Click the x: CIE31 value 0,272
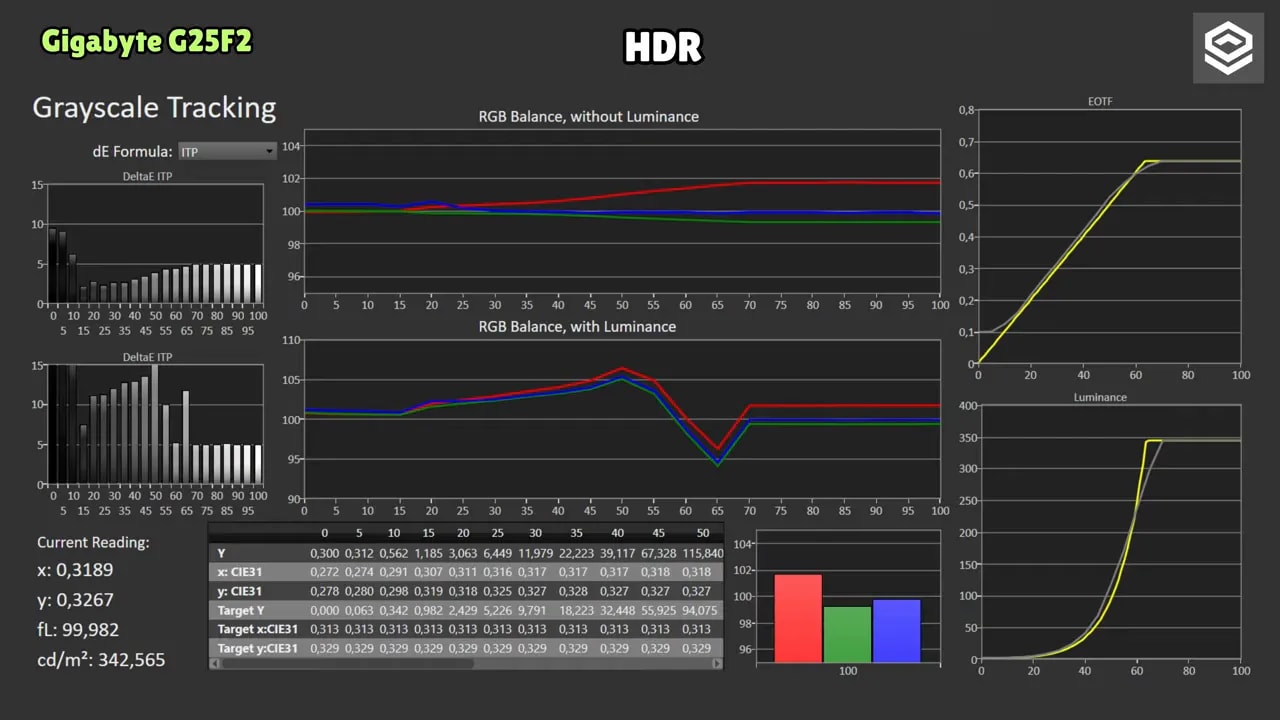1280x720 pixels. click(x=324, y=572)
